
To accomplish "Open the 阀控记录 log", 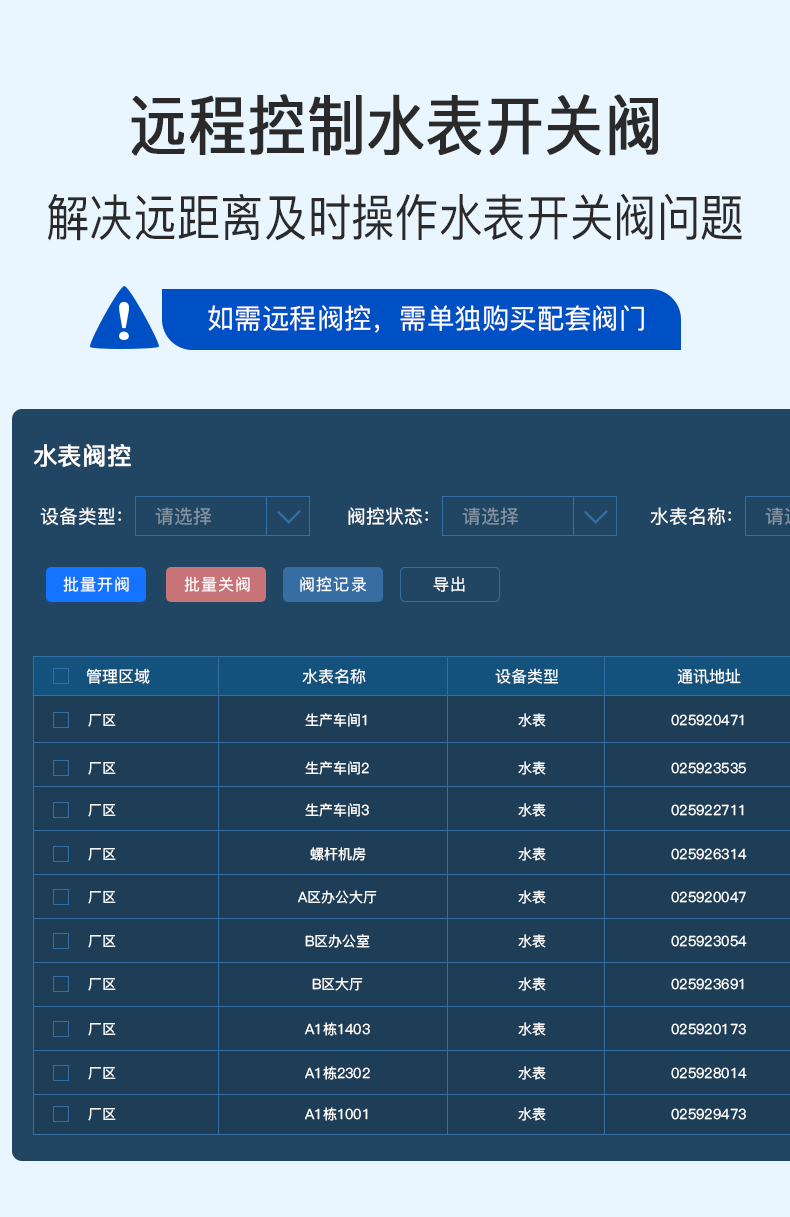I will [333, 585].
